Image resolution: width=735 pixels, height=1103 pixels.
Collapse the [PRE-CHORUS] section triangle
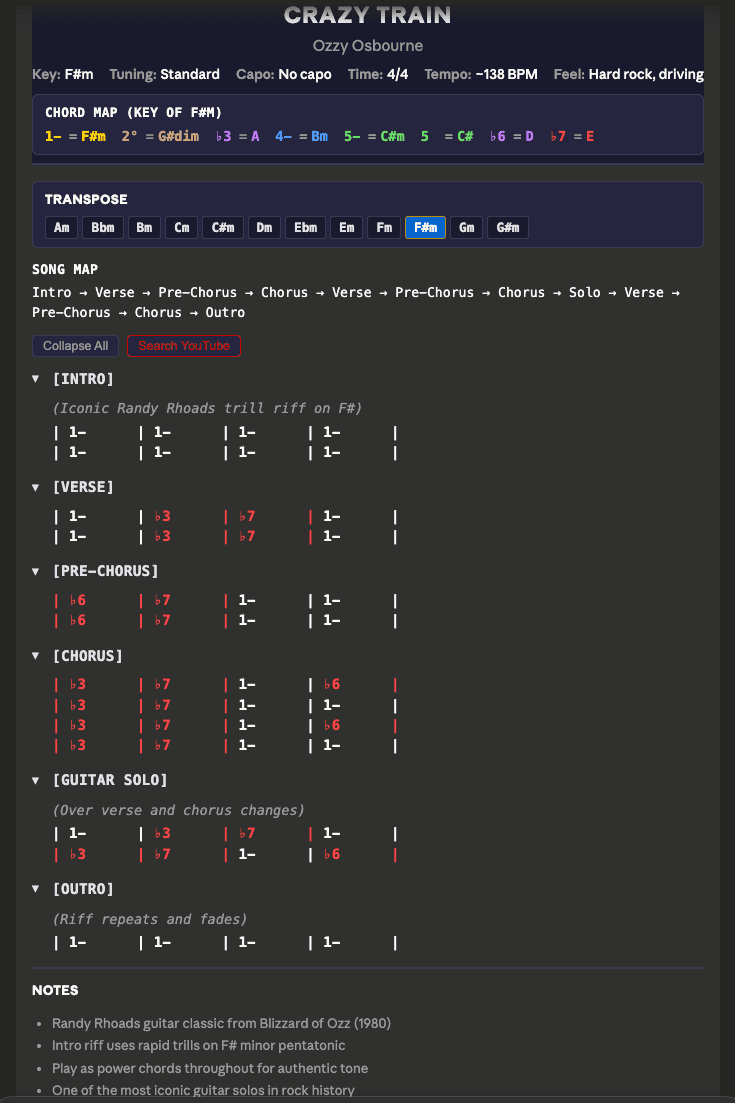tap(36, 571)
